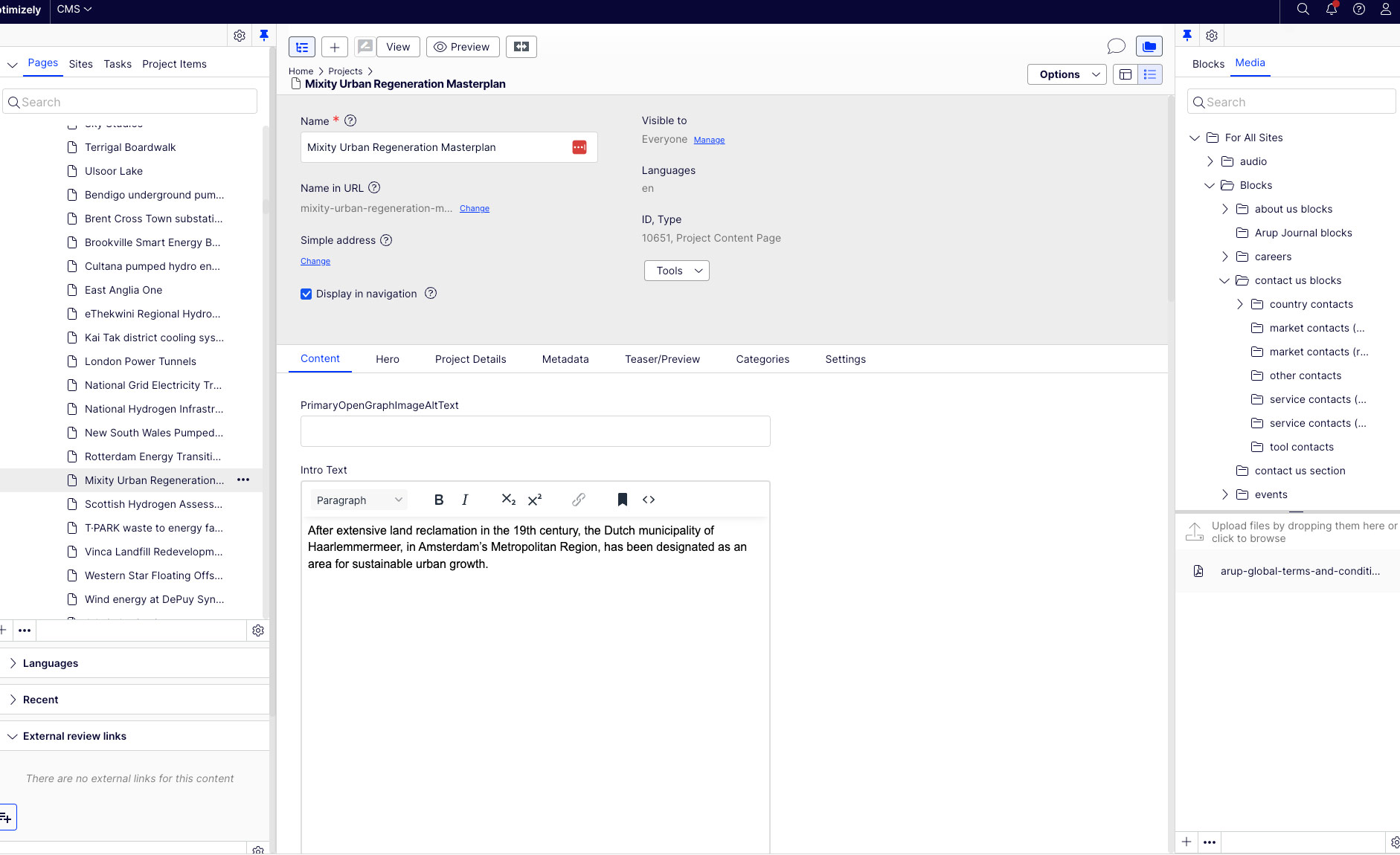This screenshot has height=855, width=1400.
Task: Click the edit-disabled pencil icon in toolbar
Action: coord(365,47)
